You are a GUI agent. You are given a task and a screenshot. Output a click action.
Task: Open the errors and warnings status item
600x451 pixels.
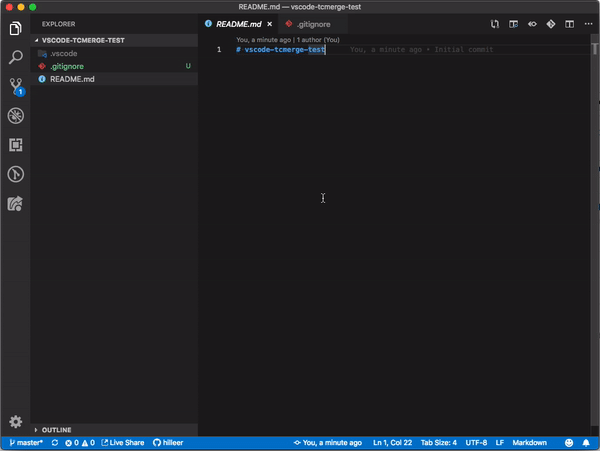tap(80, 443)
